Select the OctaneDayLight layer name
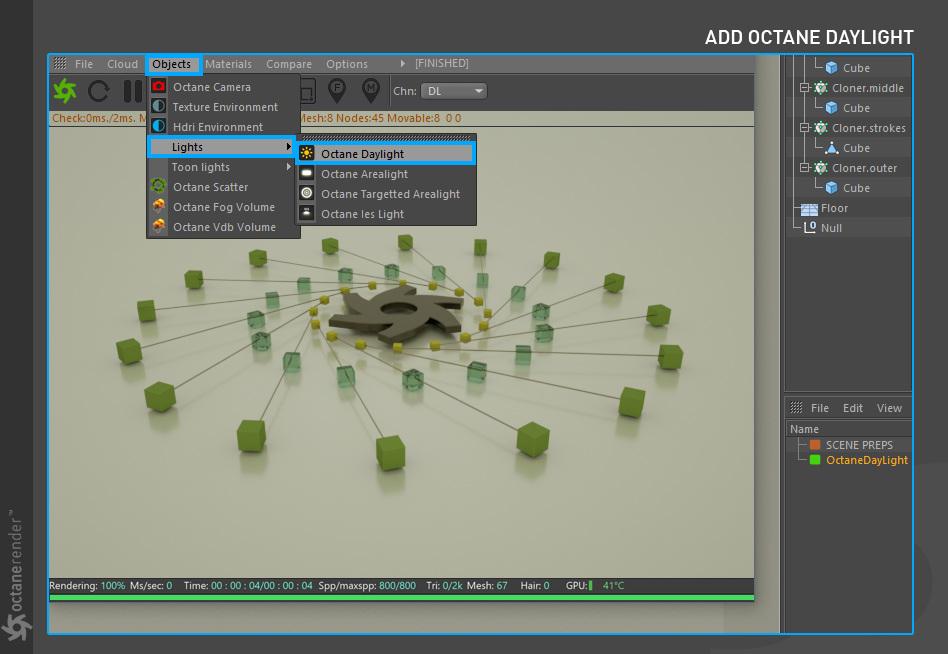The height and width of the screenshot is (654, 948). pos(866,459)
